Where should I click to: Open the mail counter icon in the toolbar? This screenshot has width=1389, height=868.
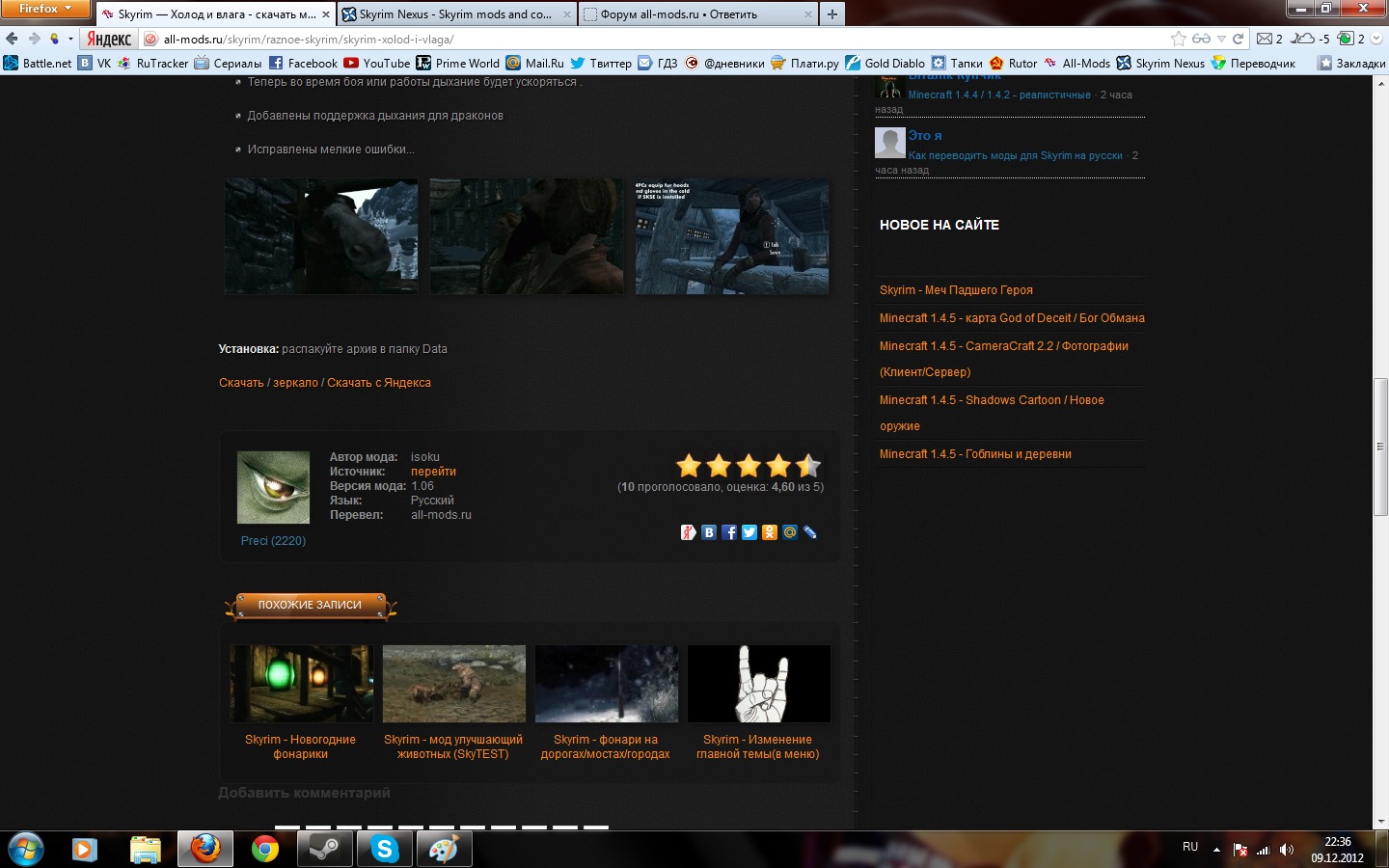coord(1269,39)
